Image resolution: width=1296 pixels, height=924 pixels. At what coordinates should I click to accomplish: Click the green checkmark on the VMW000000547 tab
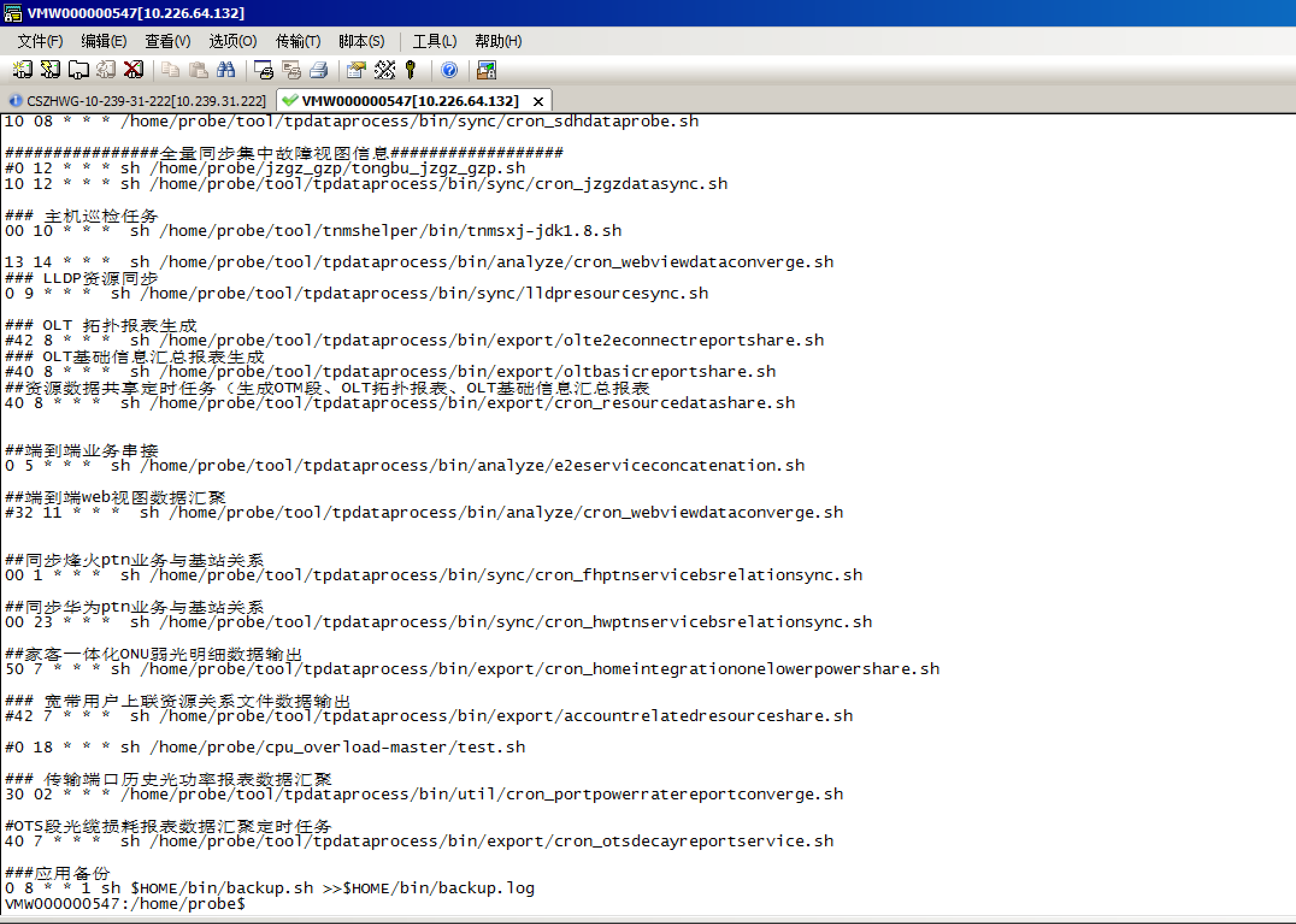tap(290, 100)
